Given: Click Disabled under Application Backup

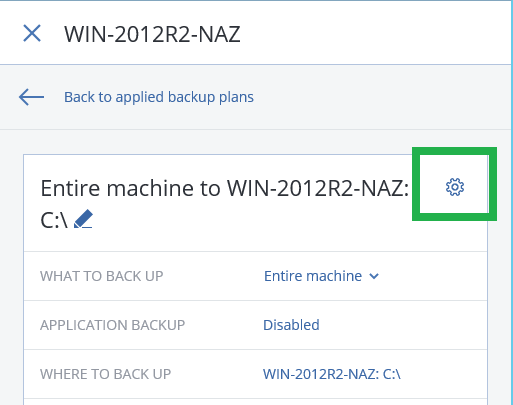Looking at the screenshot, I should [x=291, y=325].
